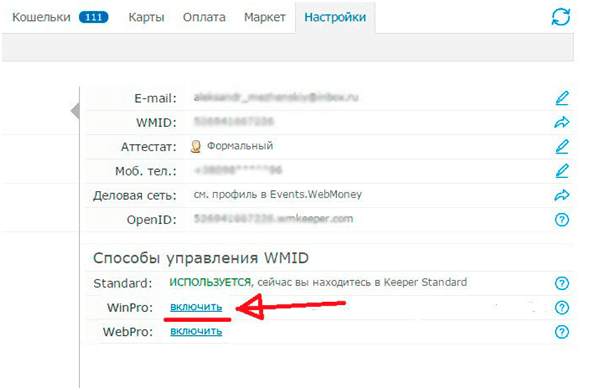Enable WinPro via включить link
Screen dimensions: 590x390
click(196, 307)
